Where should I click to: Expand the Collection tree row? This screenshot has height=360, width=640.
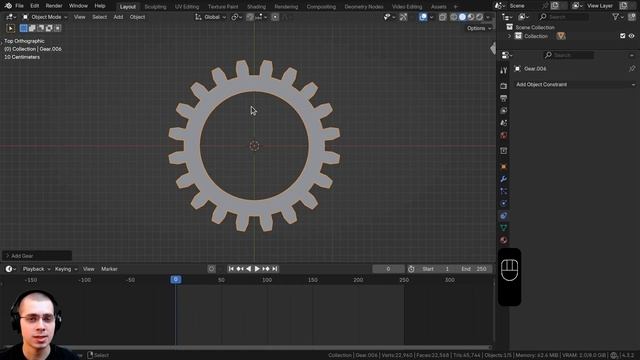(509, 36)
